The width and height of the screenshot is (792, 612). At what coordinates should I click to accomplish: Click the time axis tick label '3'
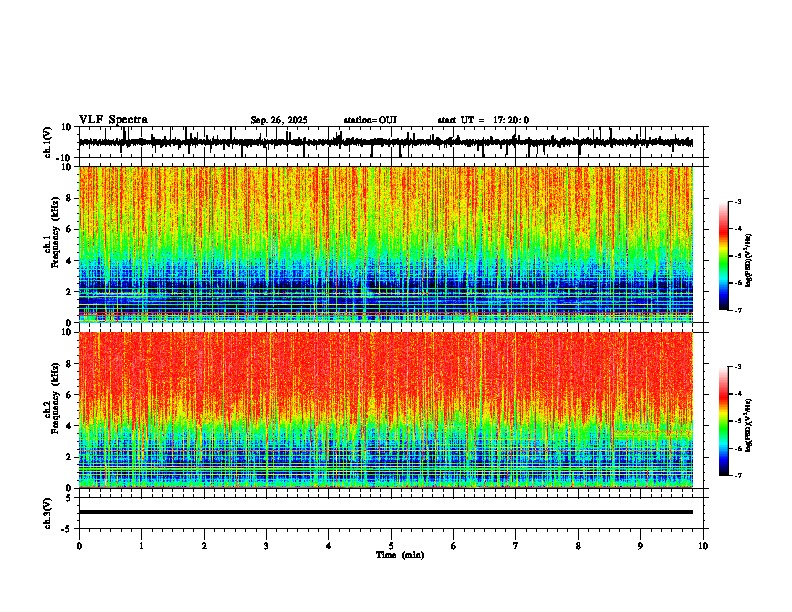pyautogui.click(x=266, y=546)
